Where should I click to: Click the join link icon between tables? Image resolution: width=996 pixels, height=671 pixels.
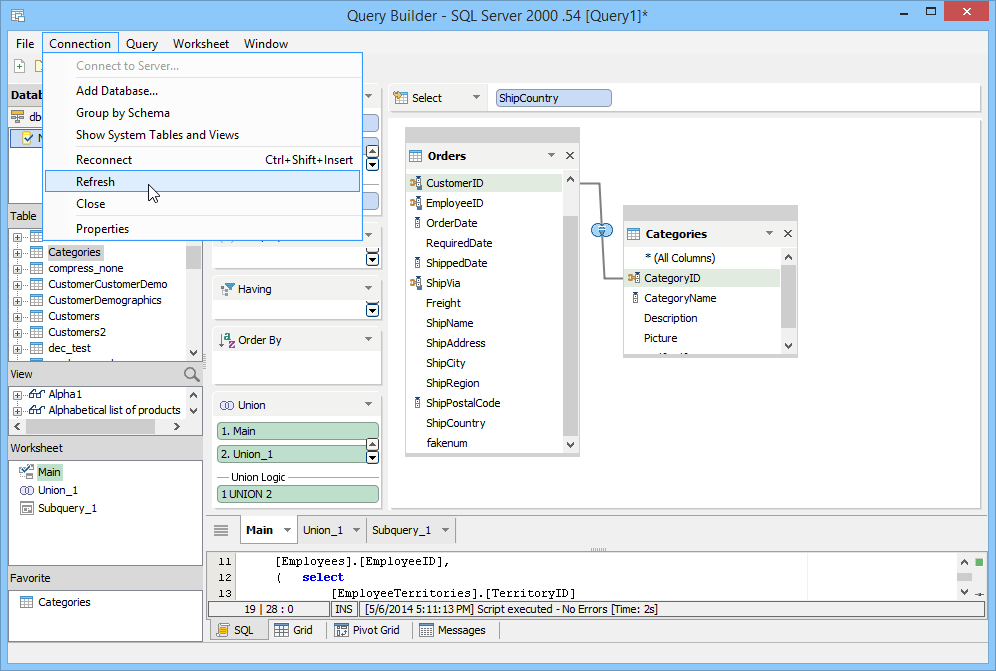(602, 230)
